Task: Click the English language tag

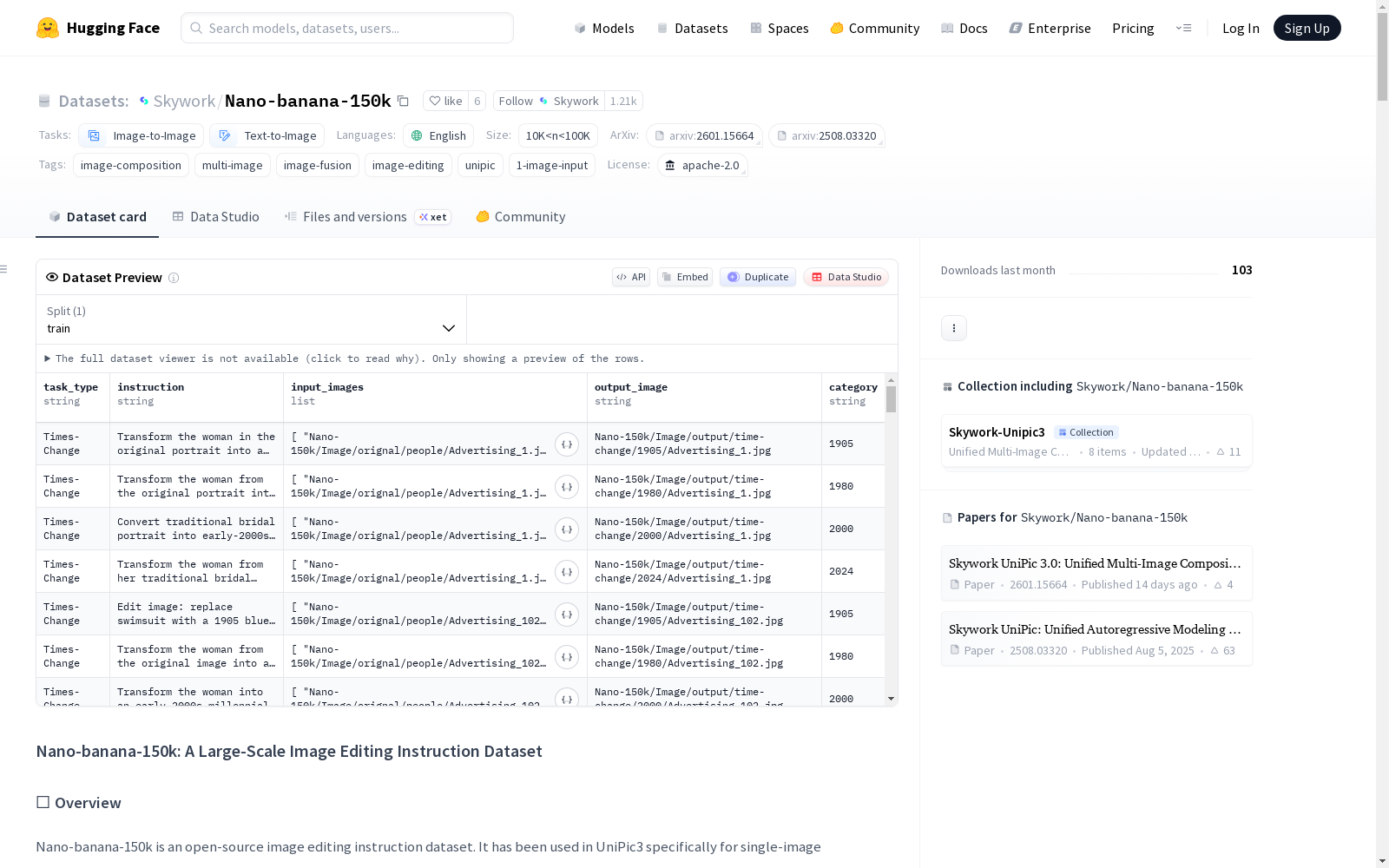Action: [x=438, y=135]
